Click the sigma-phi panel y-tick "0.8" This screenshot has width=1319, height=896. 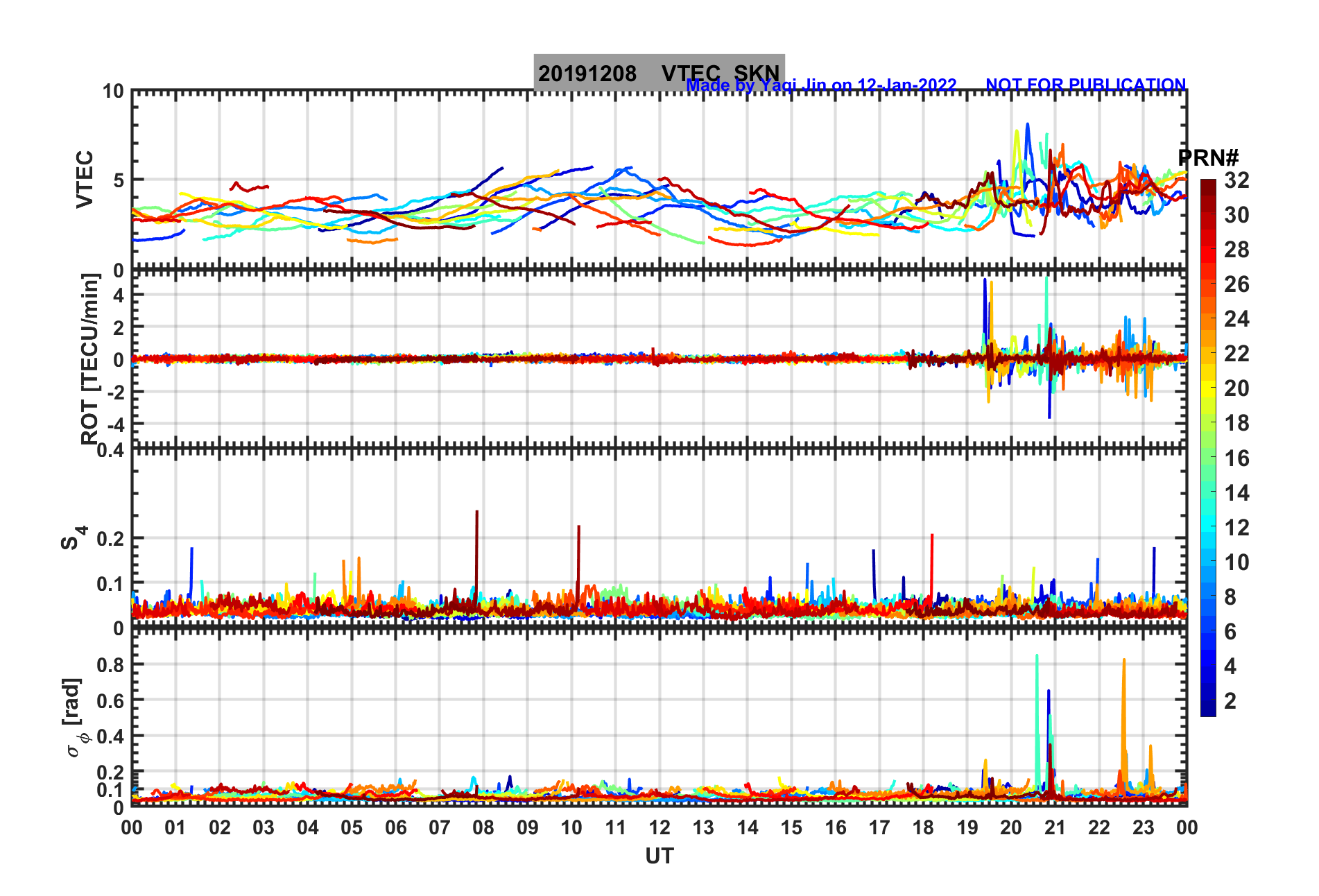coord(111,664)
